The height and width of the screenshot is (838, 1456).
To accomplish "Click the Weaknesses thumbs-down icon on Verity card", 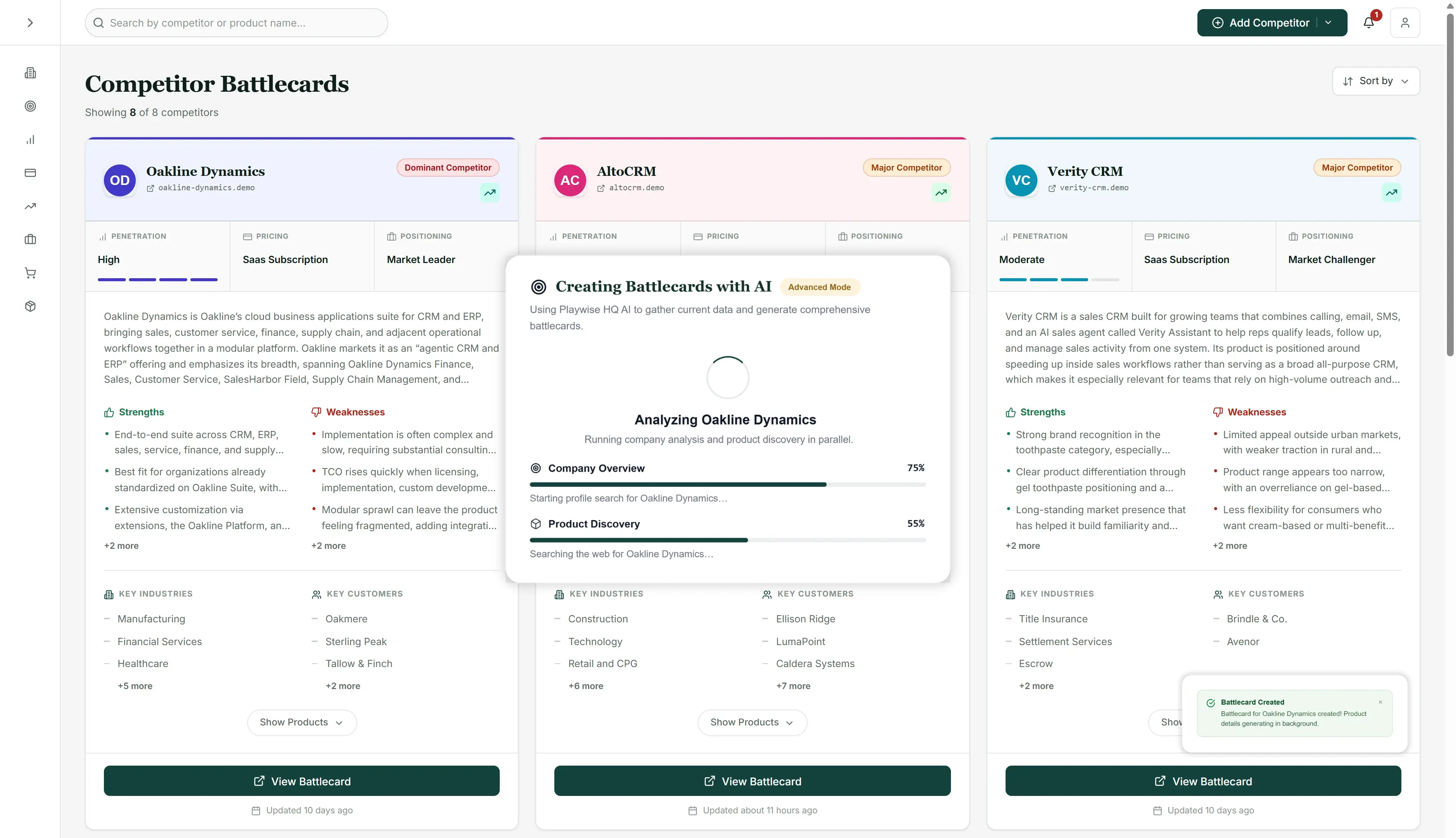I will tap(1218, 412).
